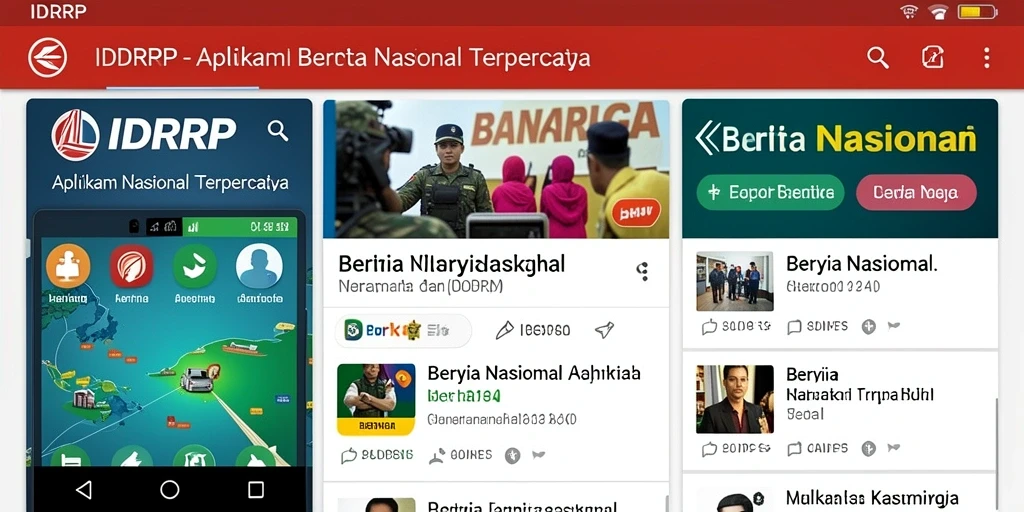1024x512 pixels.
Task: Click the Bork source chip
Action: tap(403, 330)
